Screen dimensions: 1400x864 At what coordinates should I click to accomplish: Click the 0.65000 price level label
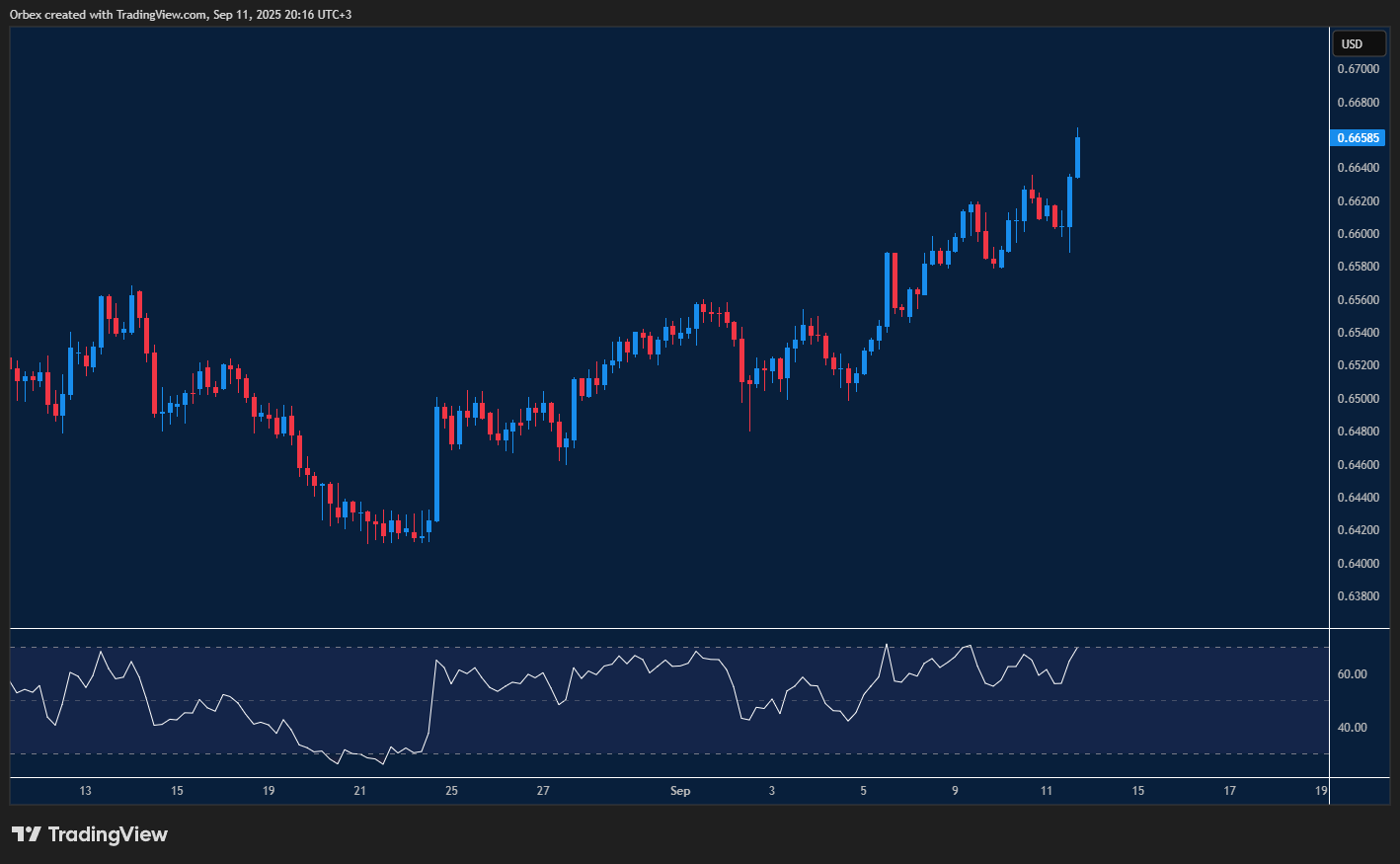(x=1358, y=399)
